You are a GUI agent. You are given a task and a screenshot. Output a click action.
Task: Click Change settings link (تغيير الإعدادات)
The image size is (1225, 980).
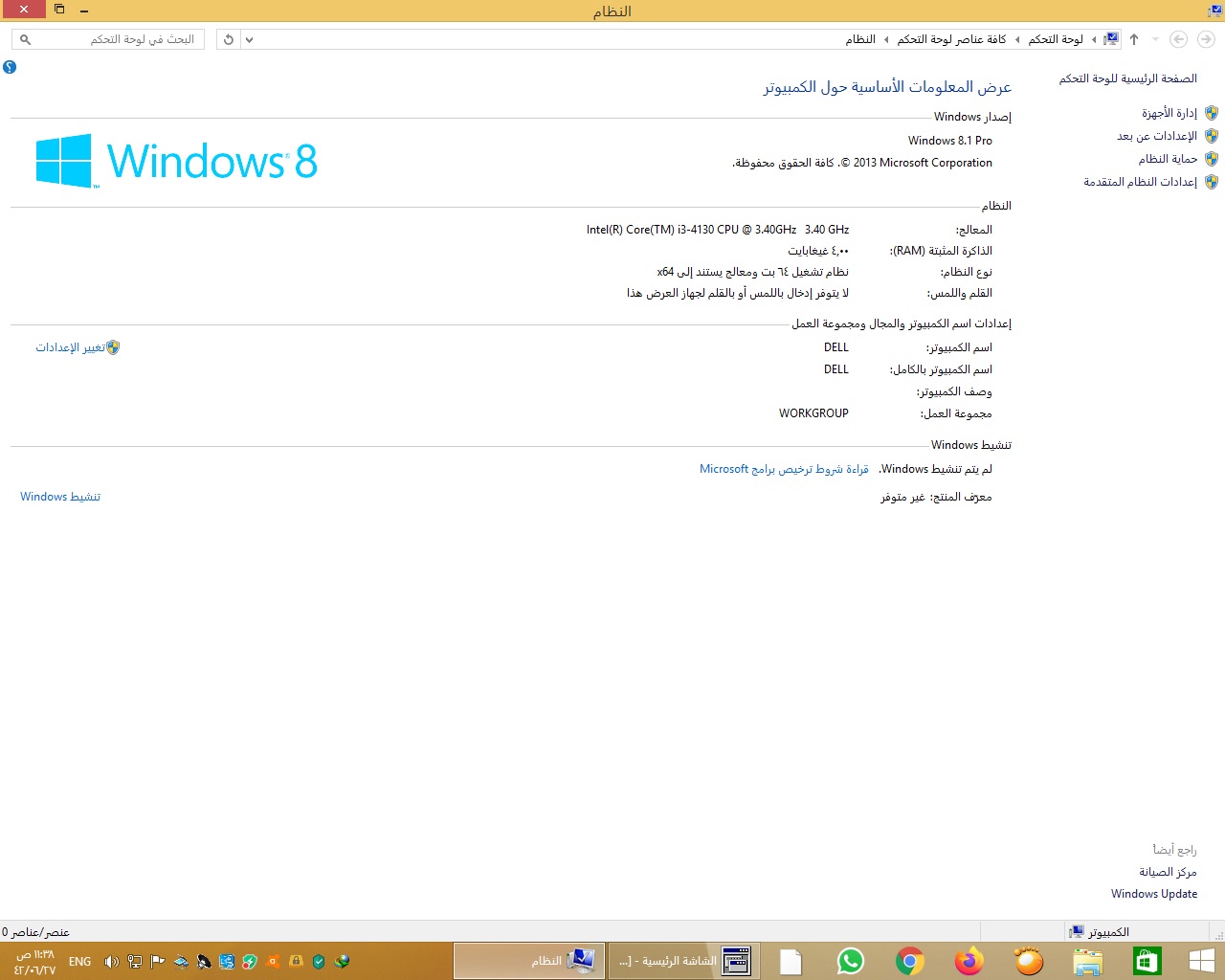(x=71, y=347)
